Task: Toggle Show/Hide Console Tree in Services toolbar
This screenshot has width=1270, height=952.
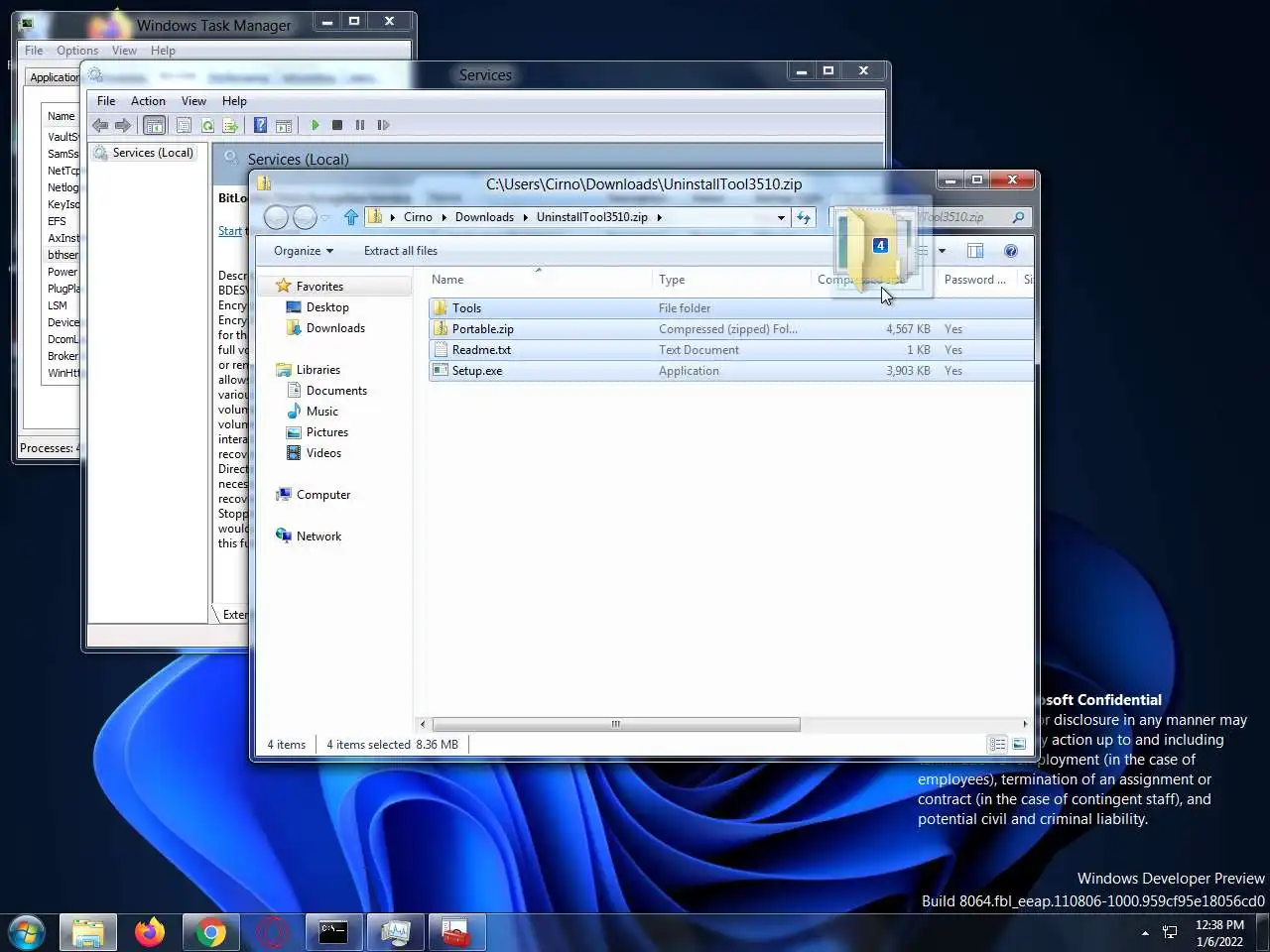Action: (x=154, y=125)
